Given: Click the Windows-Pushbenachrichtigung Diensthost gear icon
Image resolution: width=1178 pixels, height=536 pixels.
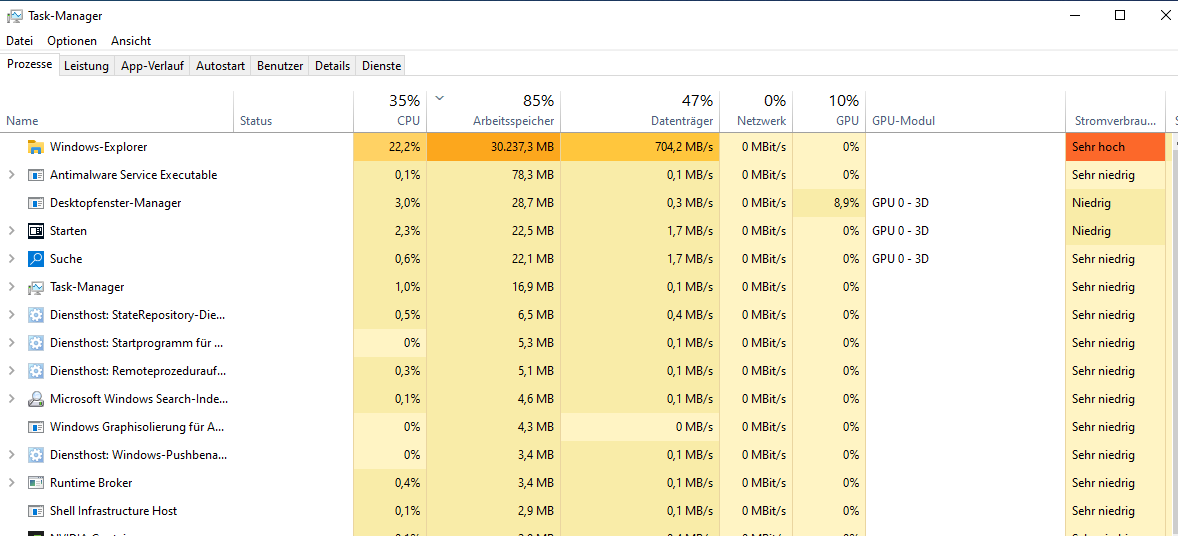Looking at the screenshot, I should click(x=35, y=455).
